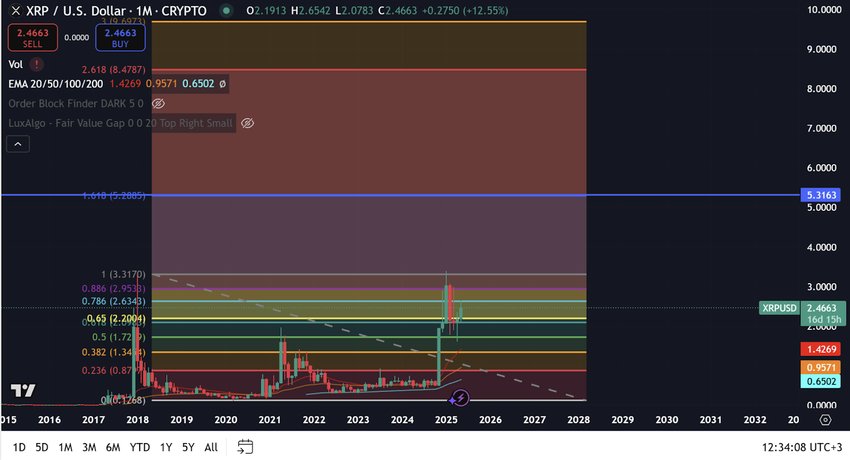Image resolution: width=850 pixels, height=460 pixels.
Task: Select the 3M time range
Action: coord(89,447)
